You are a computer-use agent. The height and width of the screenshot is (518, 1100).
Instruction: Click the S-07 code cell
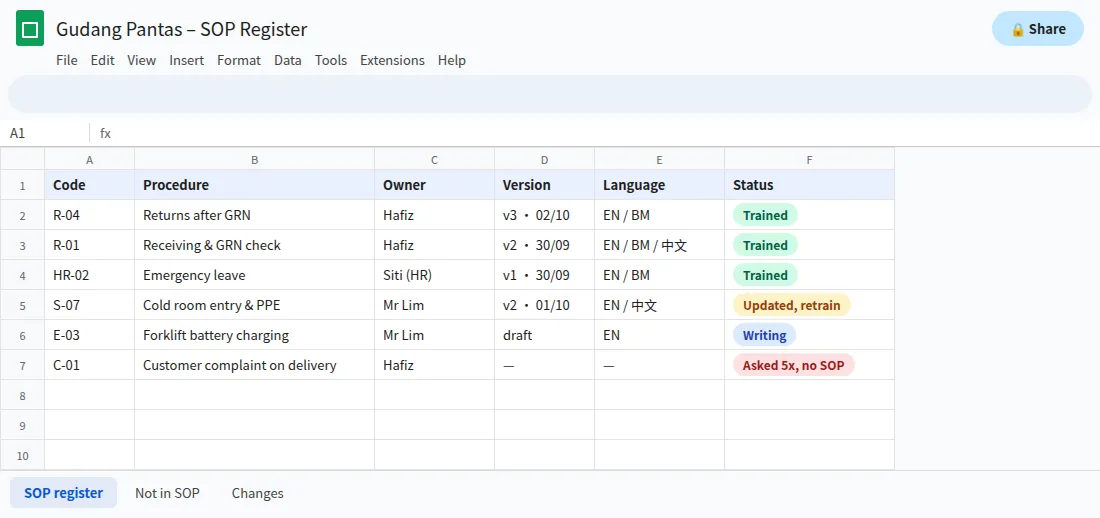(x=90, y=305)
